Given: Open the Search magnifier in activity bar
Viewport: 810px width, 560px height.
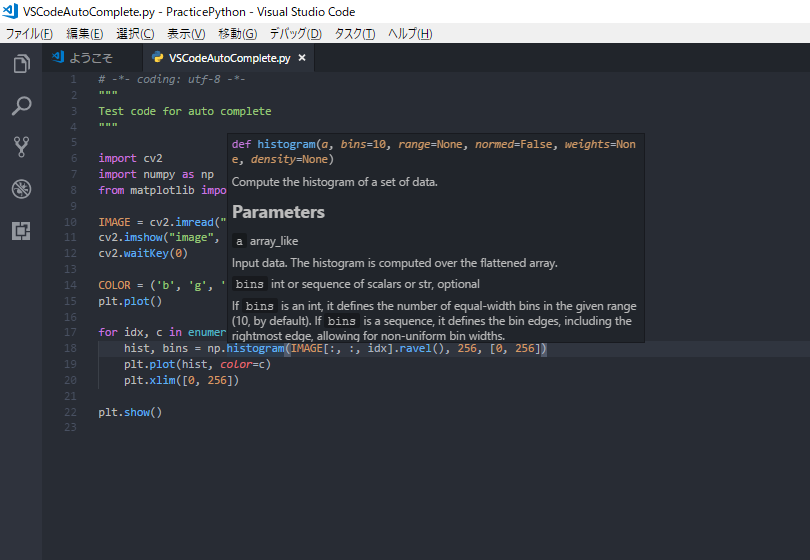Looking at the screenshot, I should pos(21,105).
